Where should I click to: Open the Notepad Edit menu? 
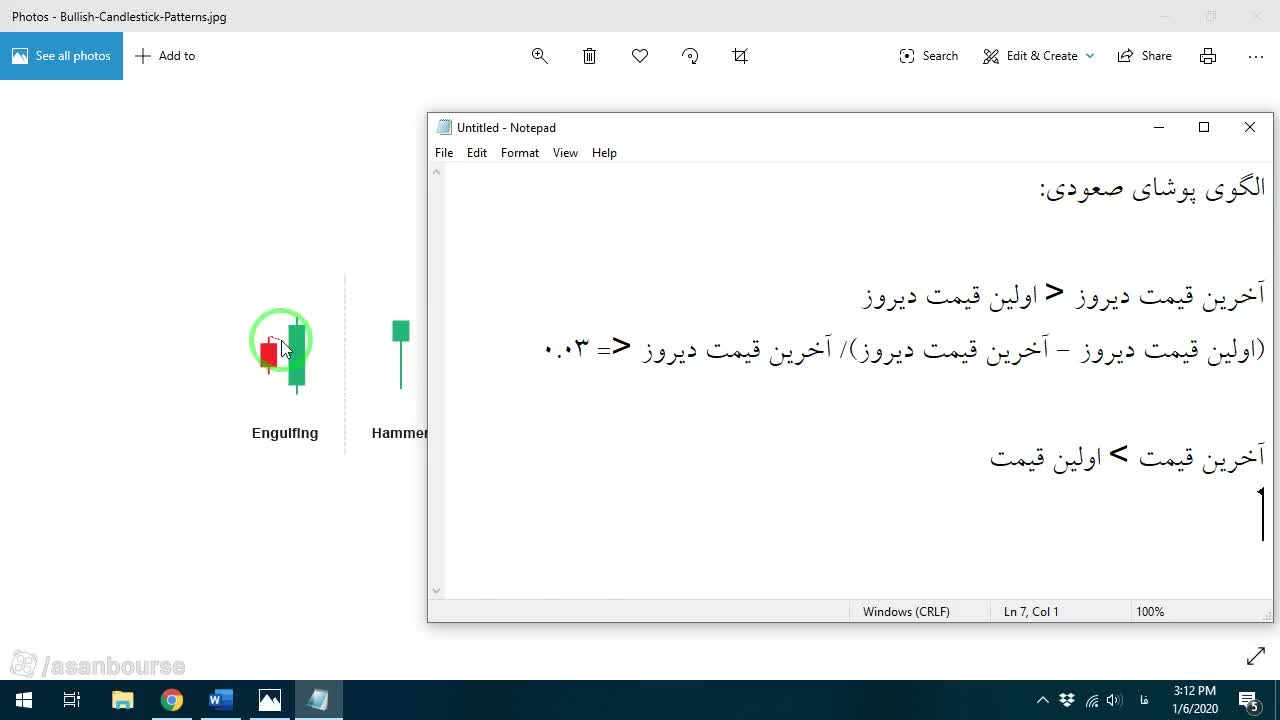pos(477,153)
